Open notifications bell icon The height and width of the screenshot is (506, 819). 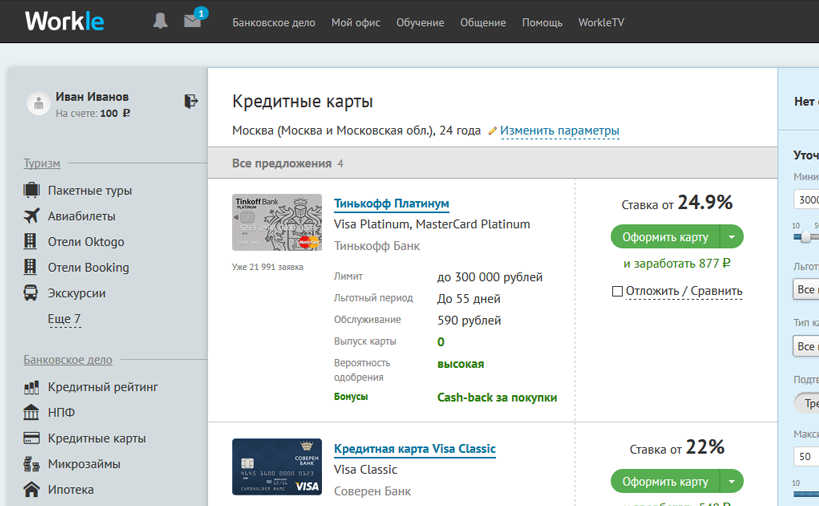(160, 21)
